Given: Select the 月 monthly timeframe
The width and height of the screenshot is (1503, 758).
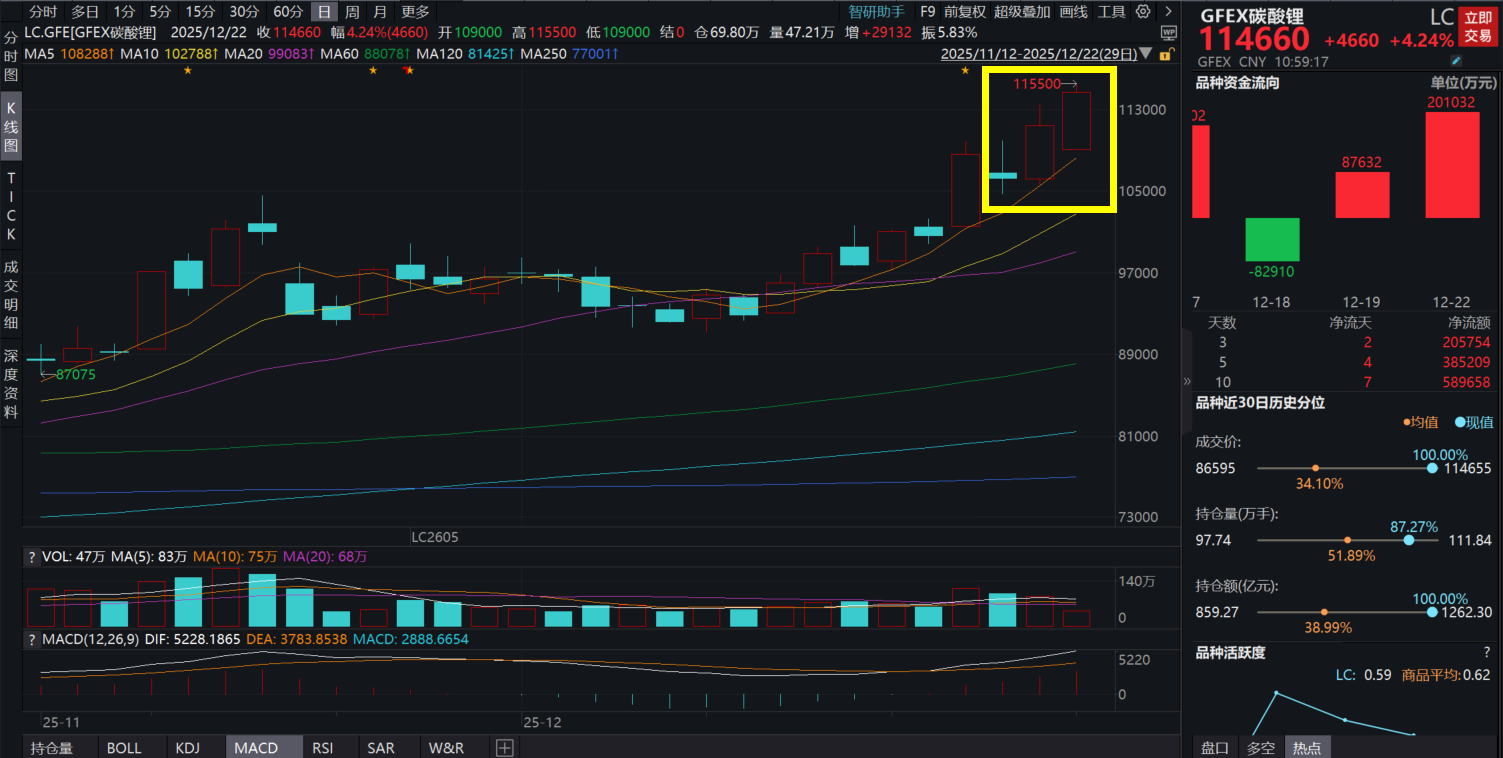Looking at the screenshot, I should [x=380, y=12].
